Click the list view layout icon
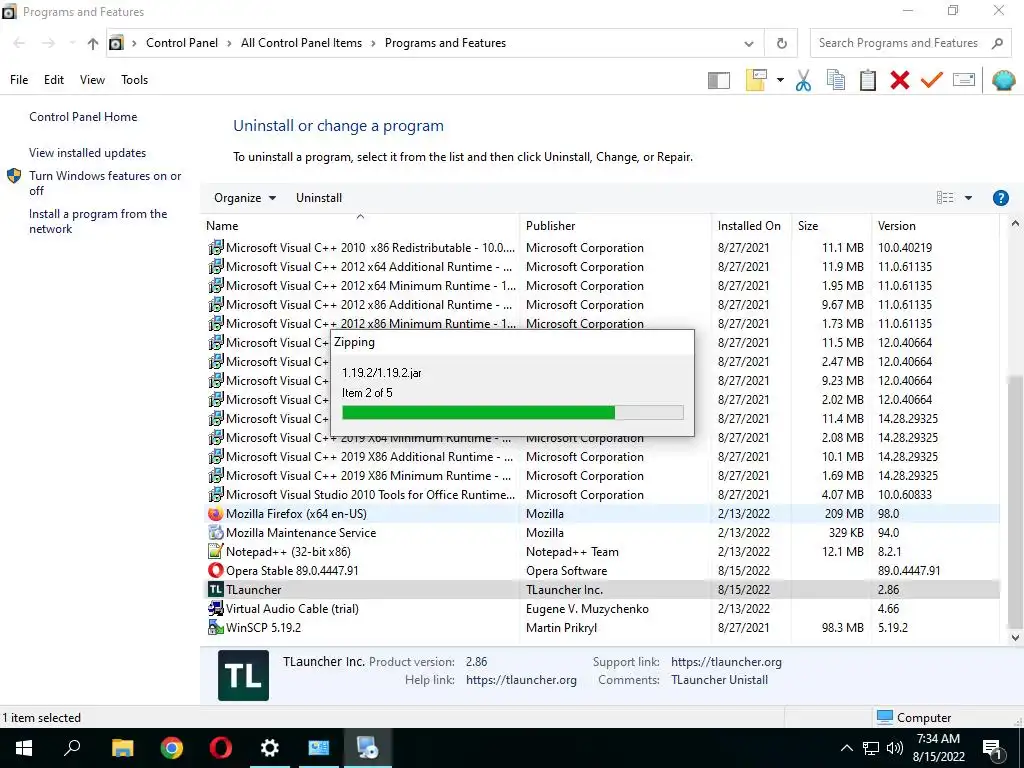The width and height of the screenshot is (1024, 768). 944,198
